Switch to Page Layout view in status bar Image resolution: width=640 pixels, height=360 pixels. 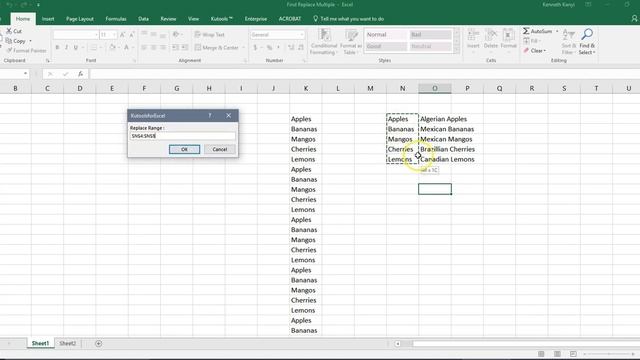coord(557,354)
